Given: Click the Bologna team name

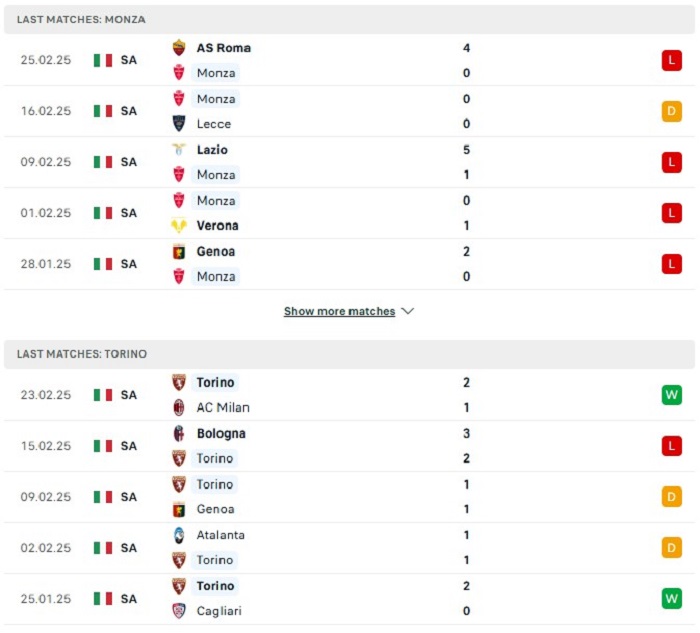Looking at the screenshot, I should [221, 434].
